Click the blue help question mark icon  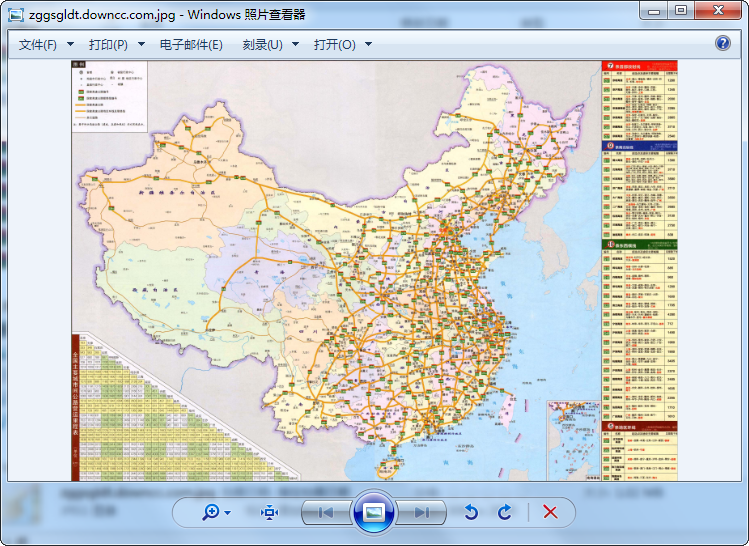pyautogui.click(x=723, y=43)
